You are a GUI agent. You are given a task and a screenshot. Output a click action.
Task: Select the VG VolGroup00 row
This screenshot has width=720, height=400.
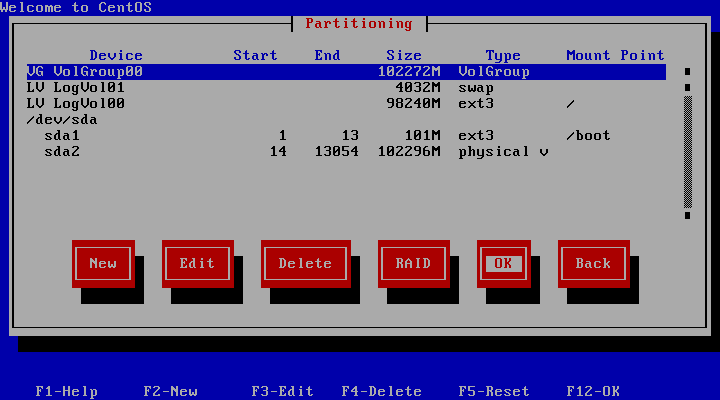point(345,72)
